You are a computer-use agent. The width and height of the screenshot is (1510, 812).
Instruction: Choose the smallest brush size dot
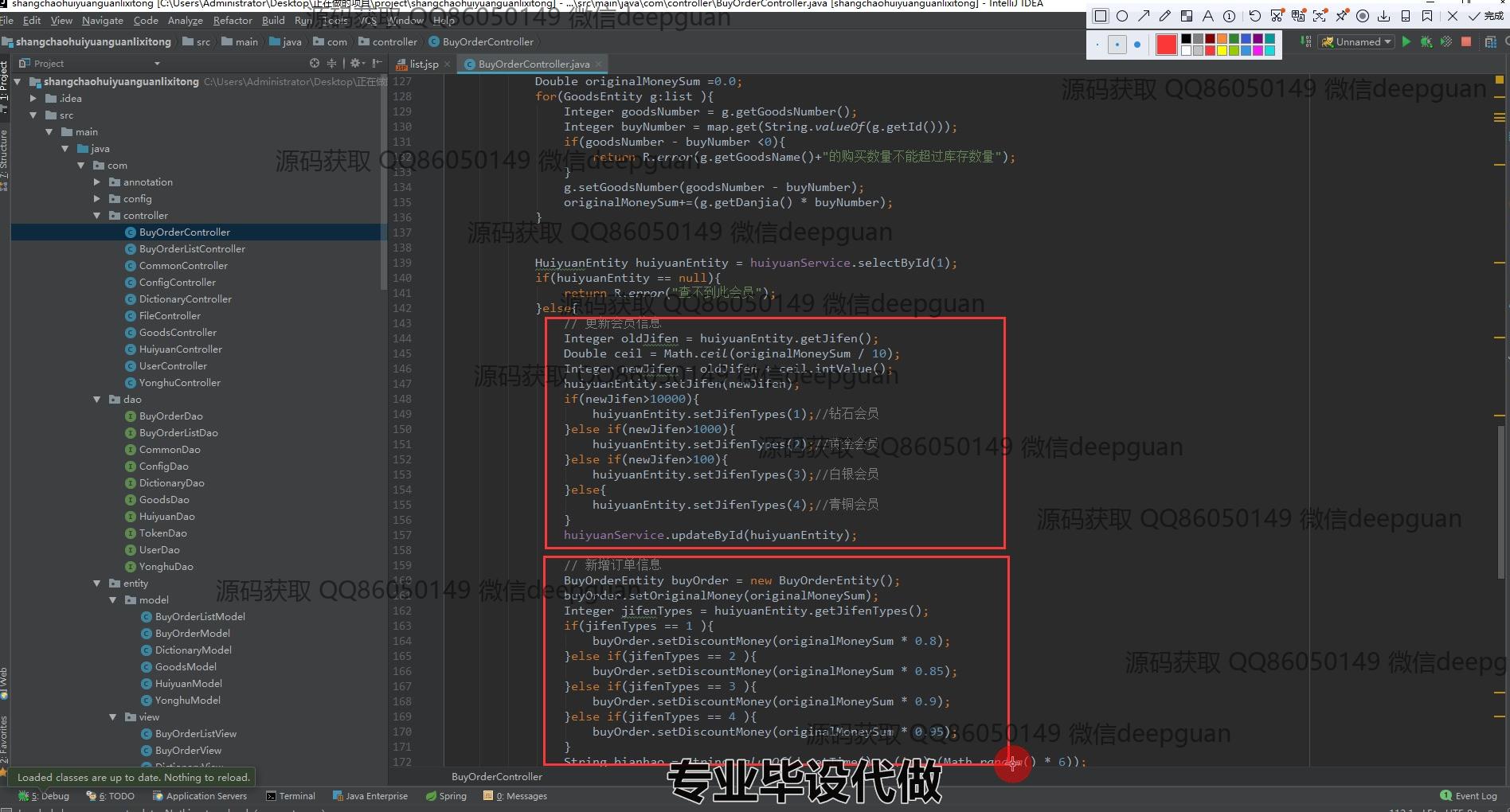1097,45
